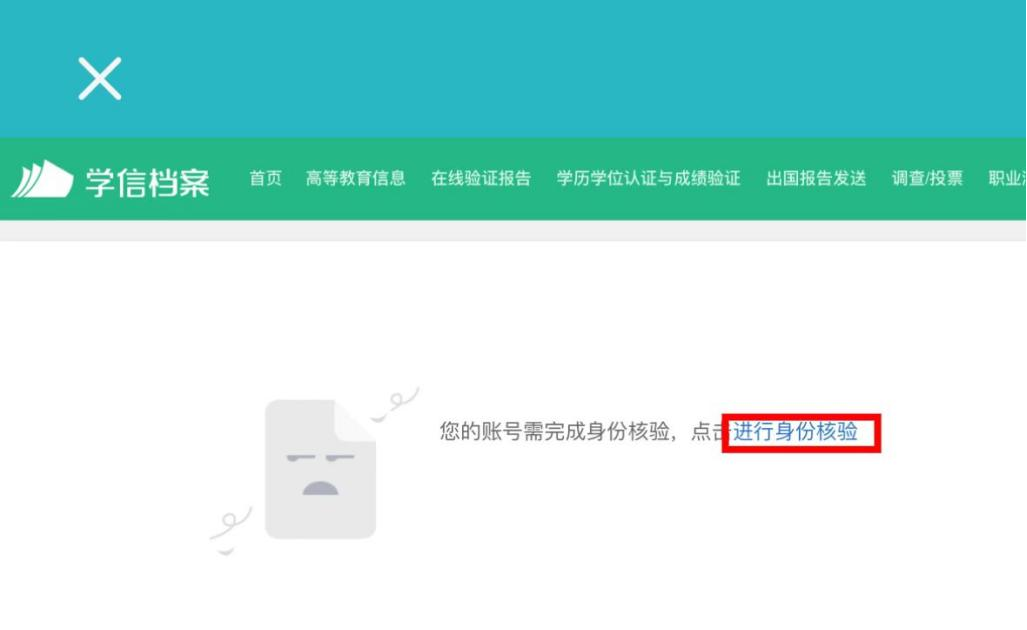Click the 您的账号需完成身份核验 message text
The width and height of the screenshot is (1027, 630).
pos(555,432)
